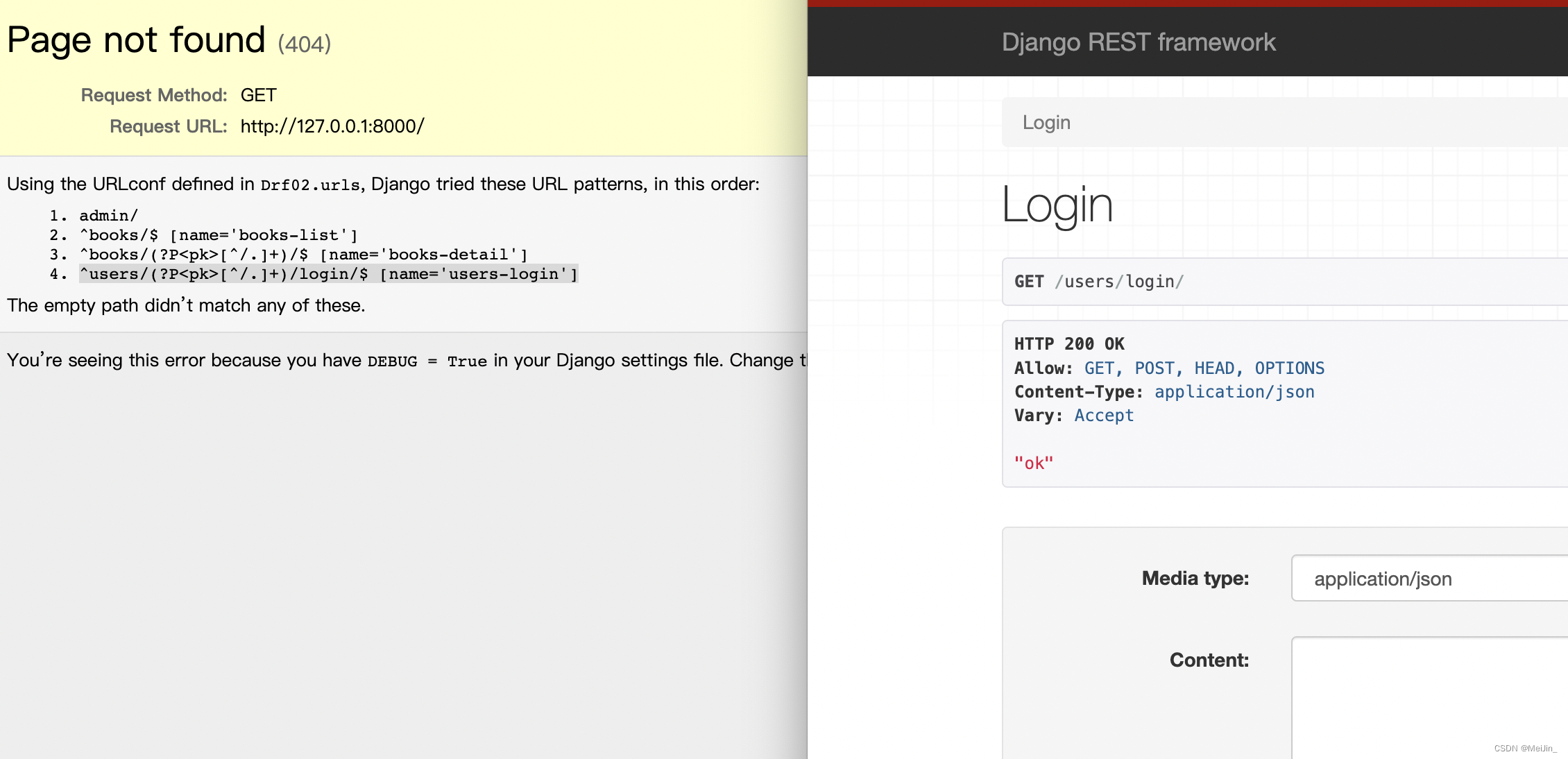This screenshot has width=1568, height=759.
Task: Click the books-detail URL pattern line
Action: (x=303, y=255)
